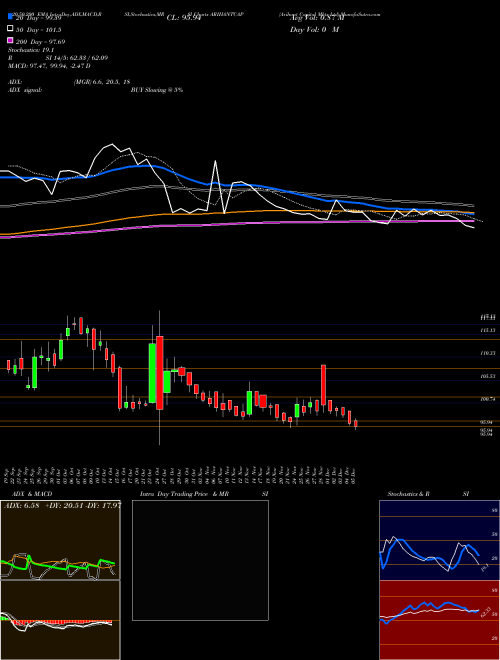Click the 'Stochastics & R' panel title
The image size is (500, 660).
point(409,494)
